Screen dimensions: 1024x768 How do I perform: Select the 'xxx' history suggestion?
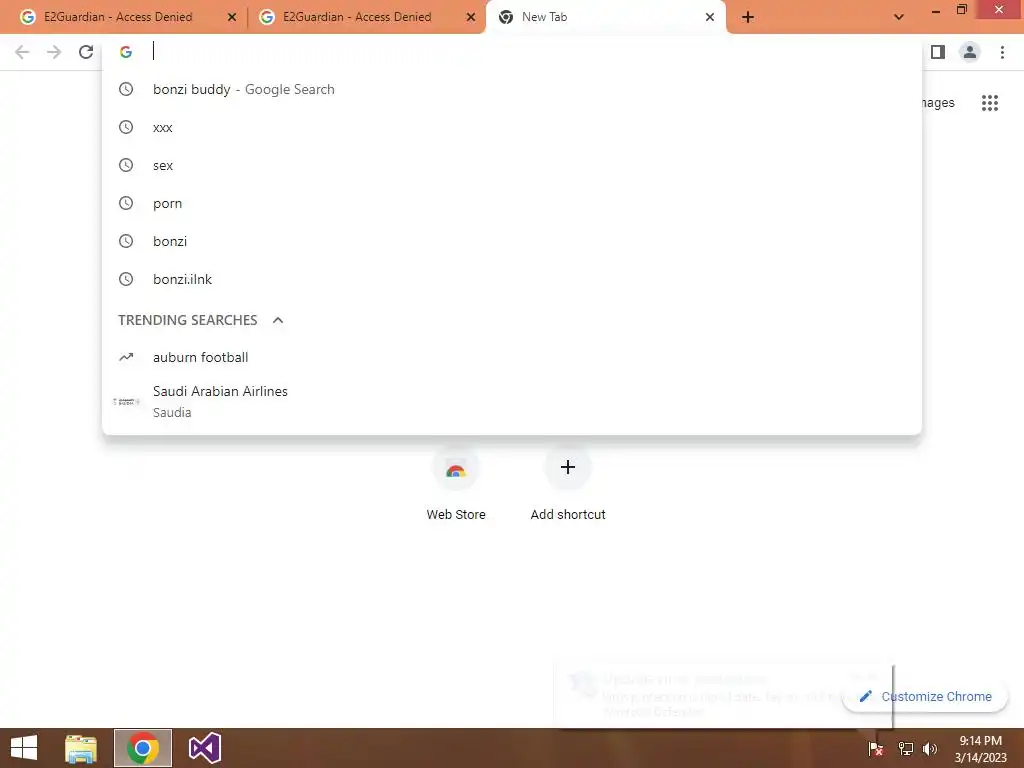512,127
